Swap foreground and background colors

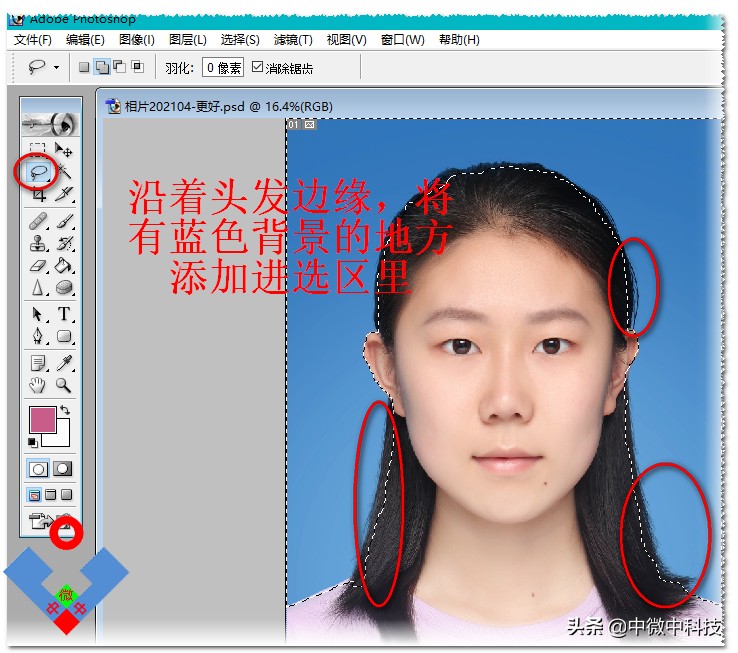click(x=64, y=411)
